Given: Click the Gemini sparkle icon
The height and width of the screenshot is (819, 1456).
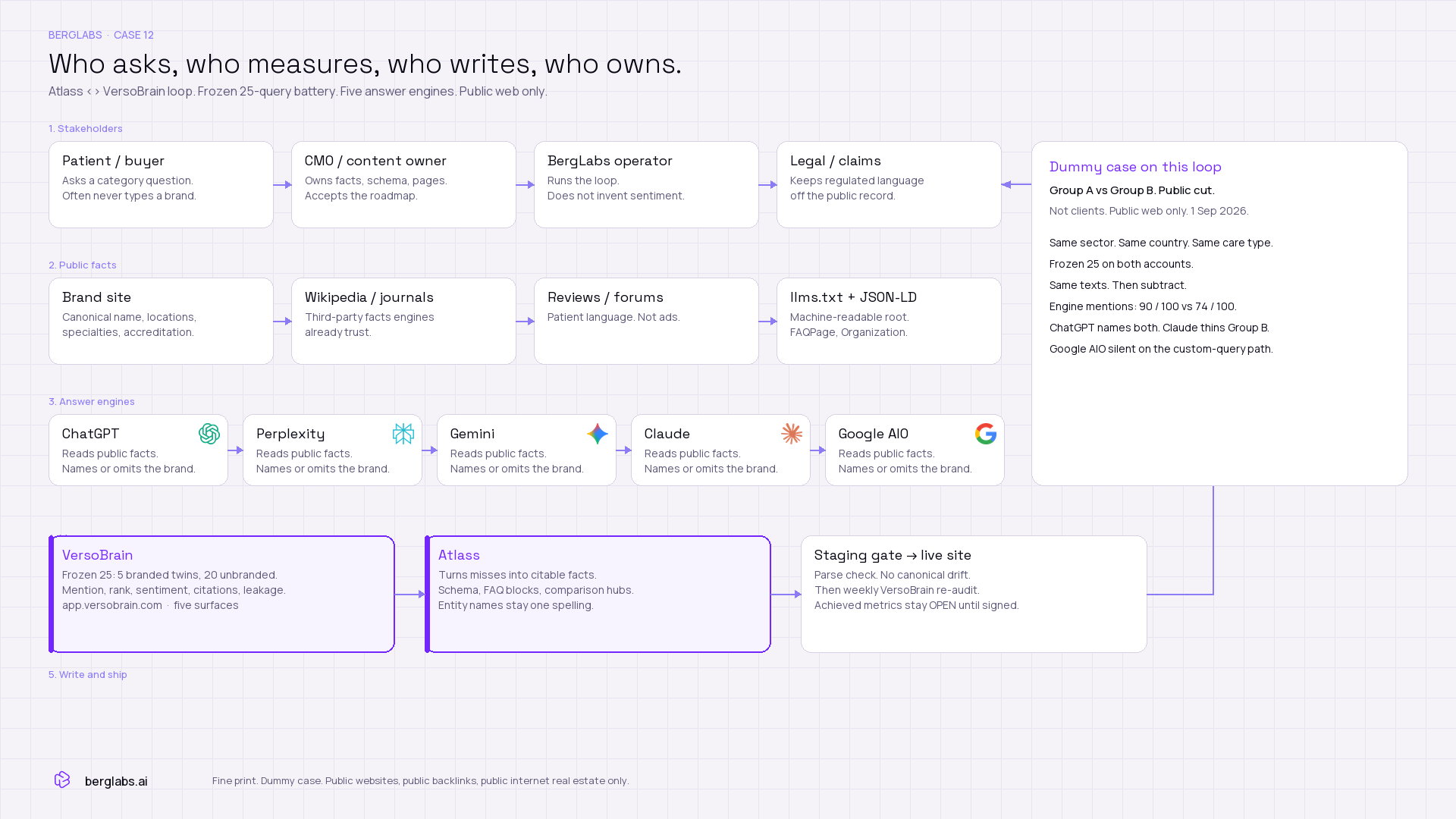Looking at the screenshot, I should 598,434.
